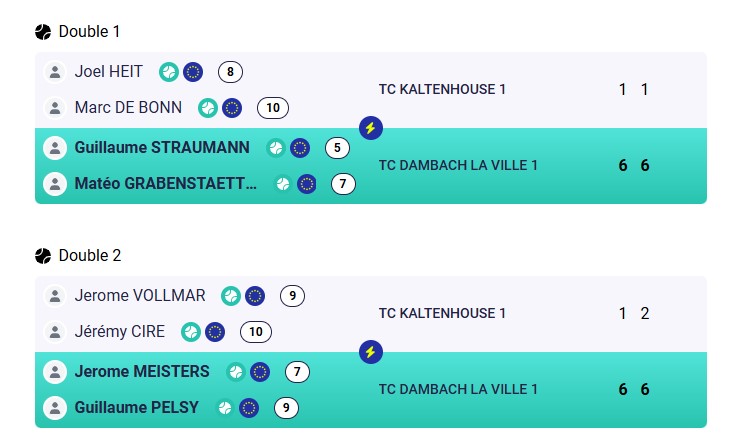Click TC KALTENHOUSE 1 team in Double 1
The height and width of the screenshot is (447, 747).
point(442,89)
